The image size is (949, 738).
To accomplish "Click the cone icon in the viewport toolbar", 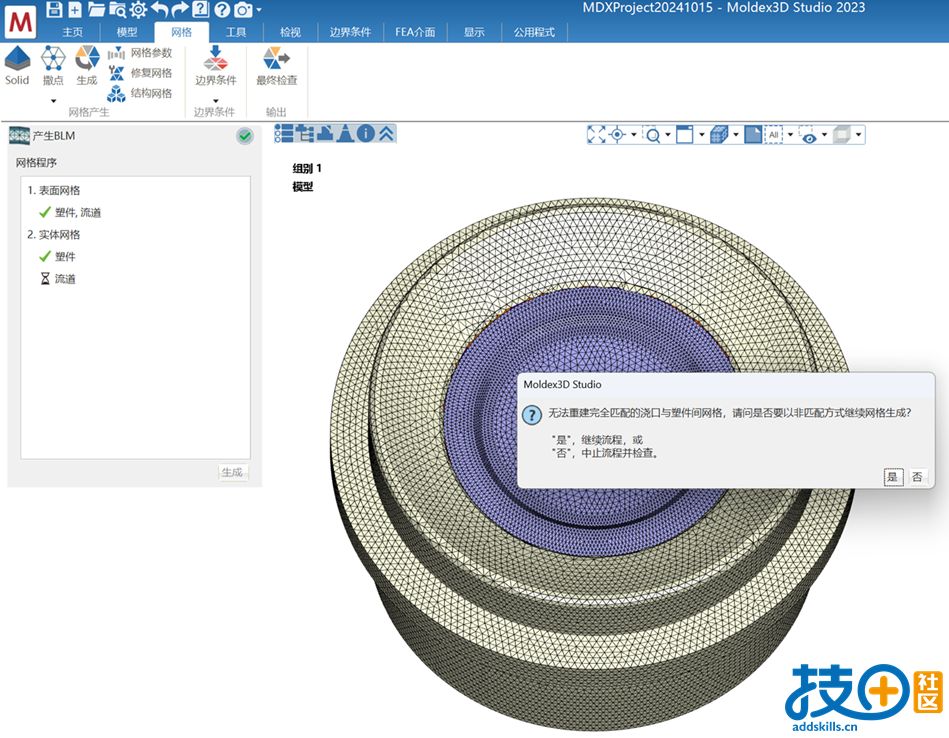I will tap(346, 133).
